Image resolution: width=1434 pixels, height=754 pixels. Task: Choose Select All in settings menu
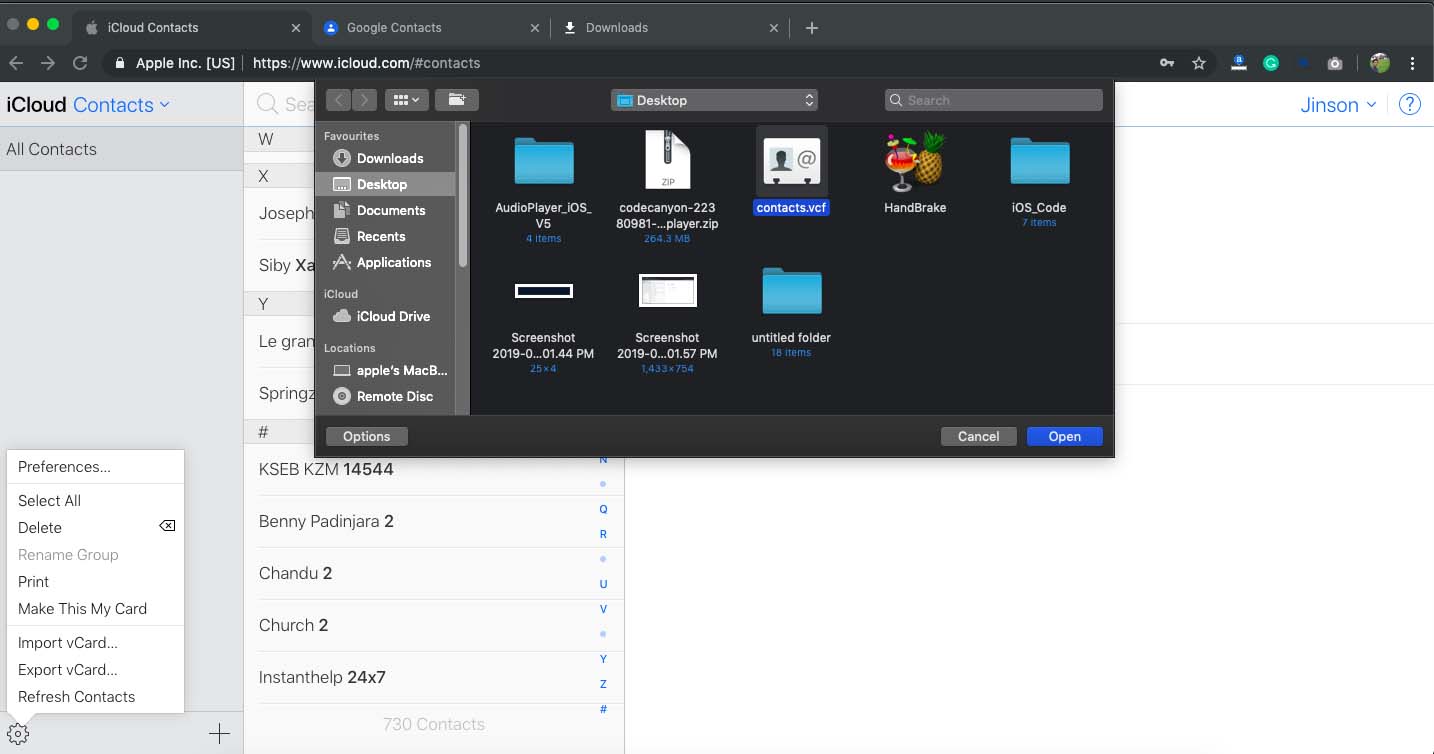(x=50, y=501)
